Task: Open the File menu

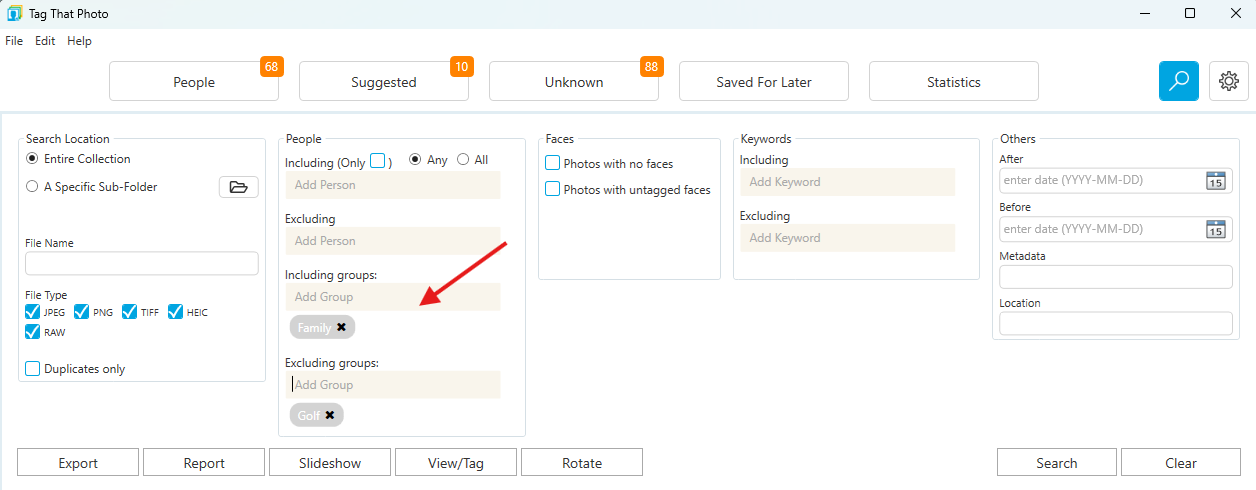Action: [14, 41]
